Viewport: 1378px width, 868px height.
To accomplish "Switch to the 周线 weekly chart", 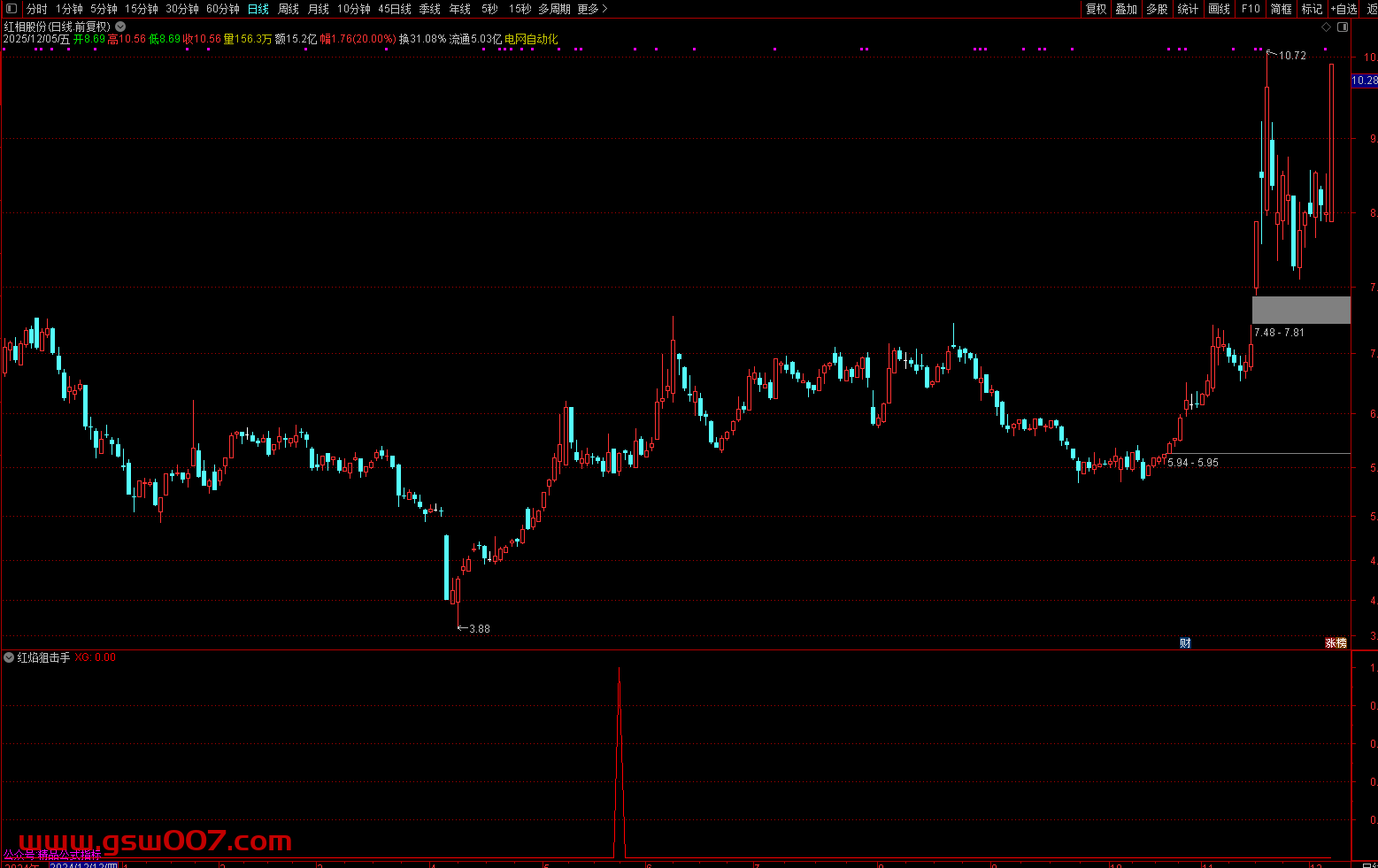I will 289,9.
